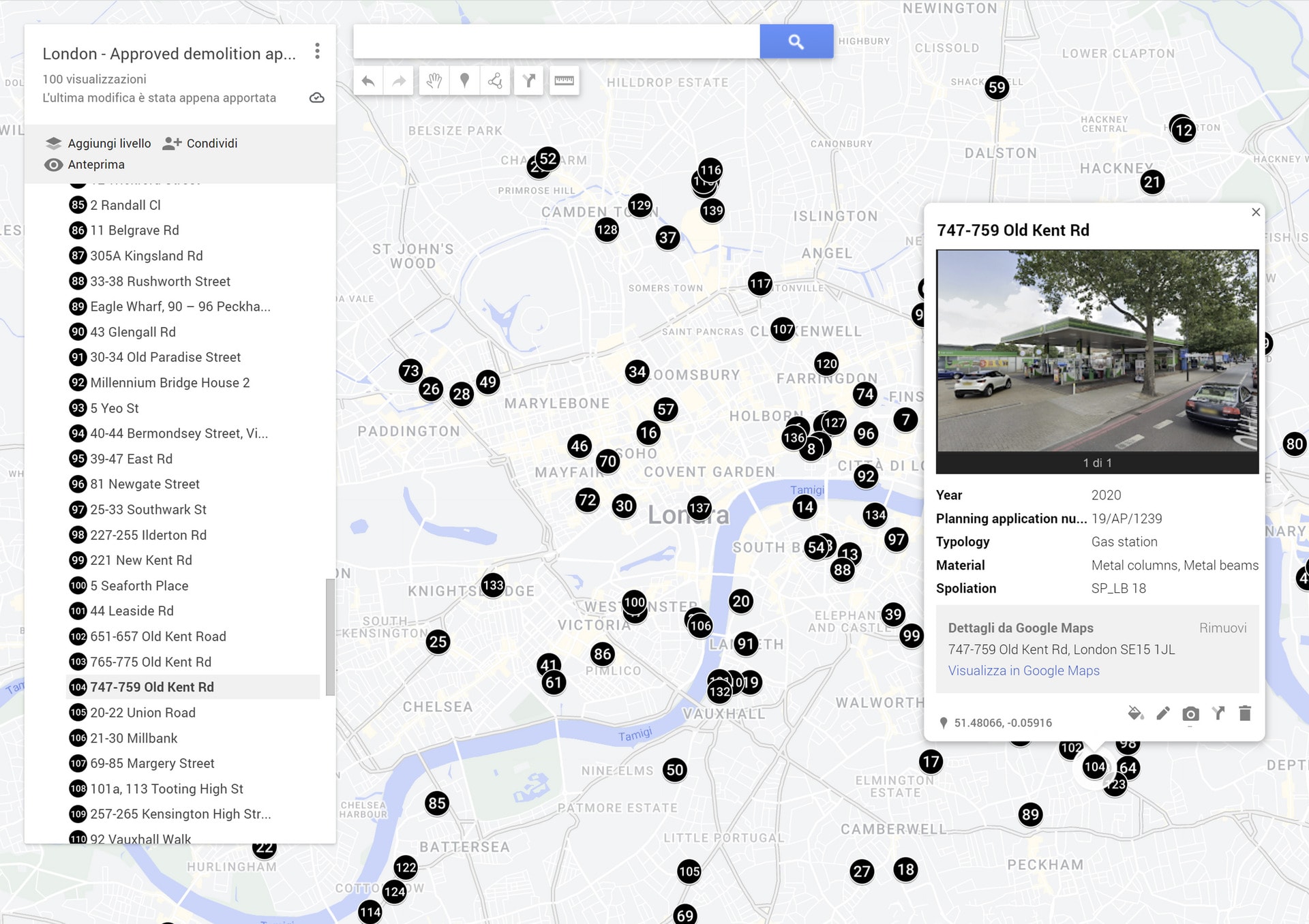The image size is (1309, 924).
Task: Click Condividi share button
Action: (x=200, y=143)
